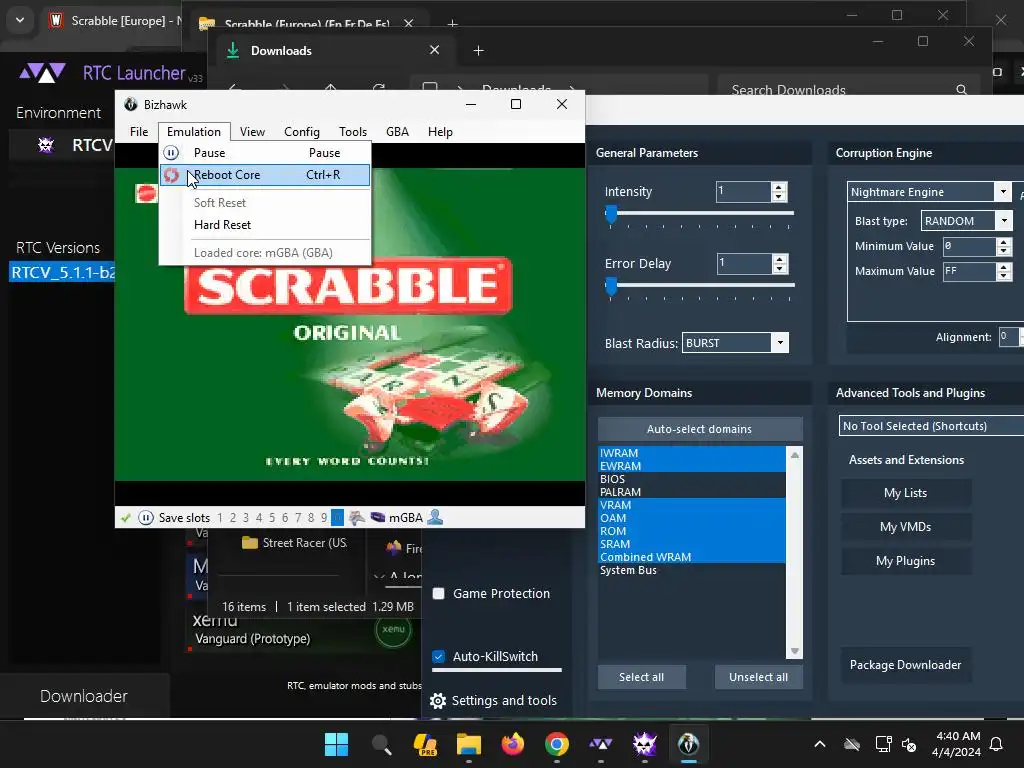Open the Package Downloader button

click(x=906, y=665)
